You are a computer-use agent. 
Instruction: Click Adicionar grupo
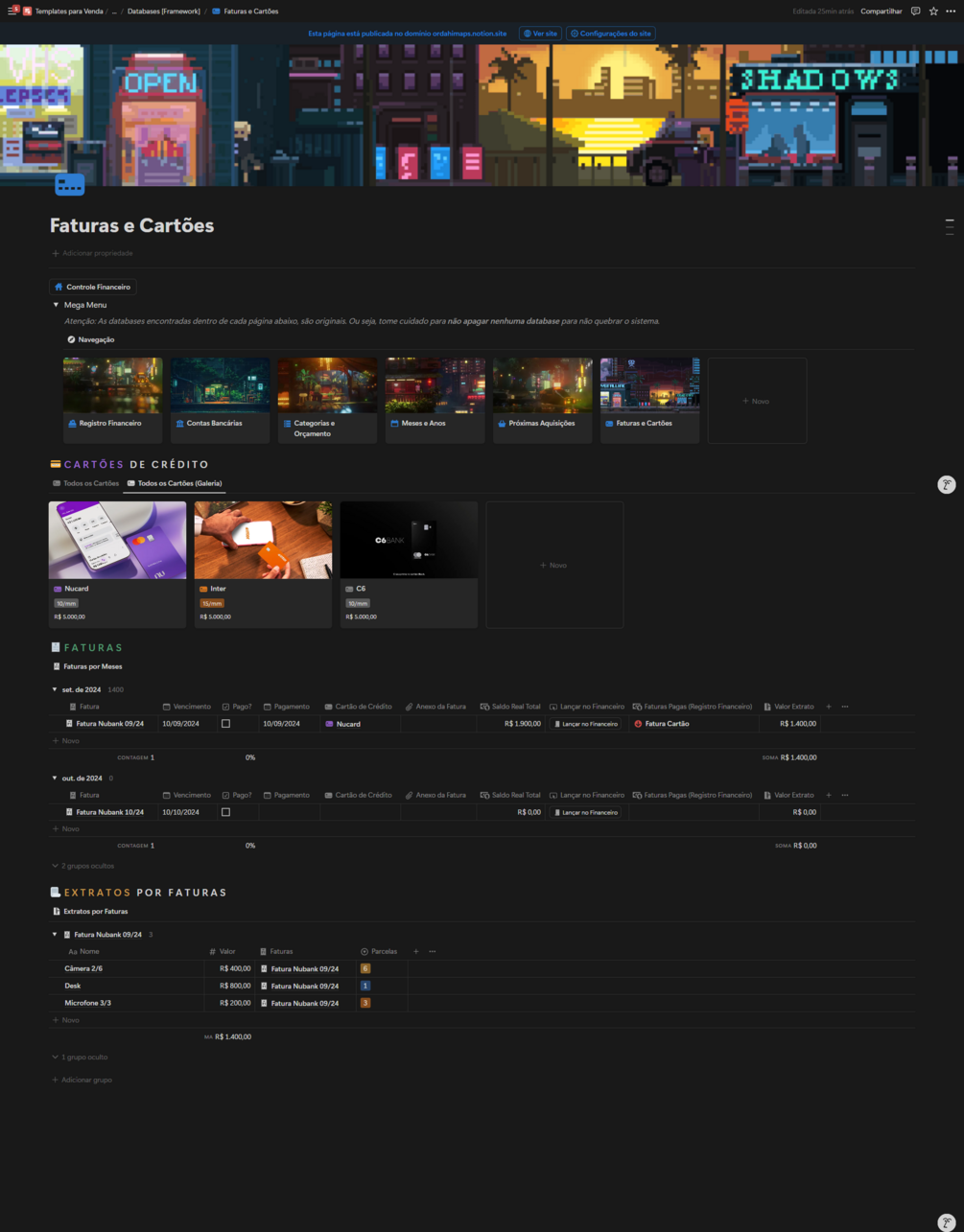(82, 1080)
